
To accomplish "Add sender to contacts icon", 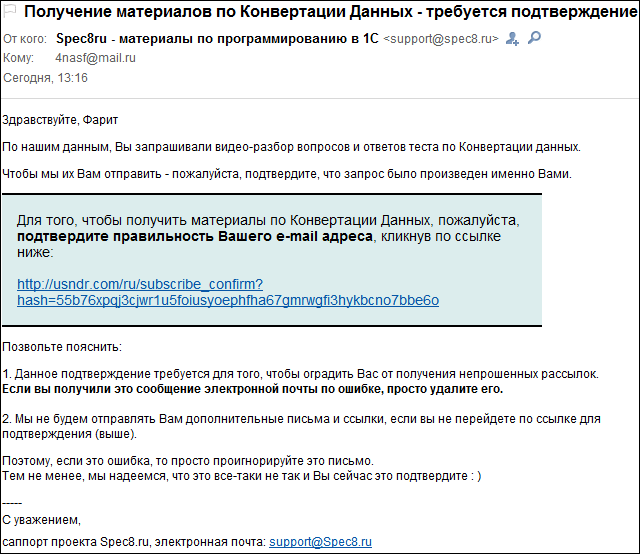I will coord(512,38).
